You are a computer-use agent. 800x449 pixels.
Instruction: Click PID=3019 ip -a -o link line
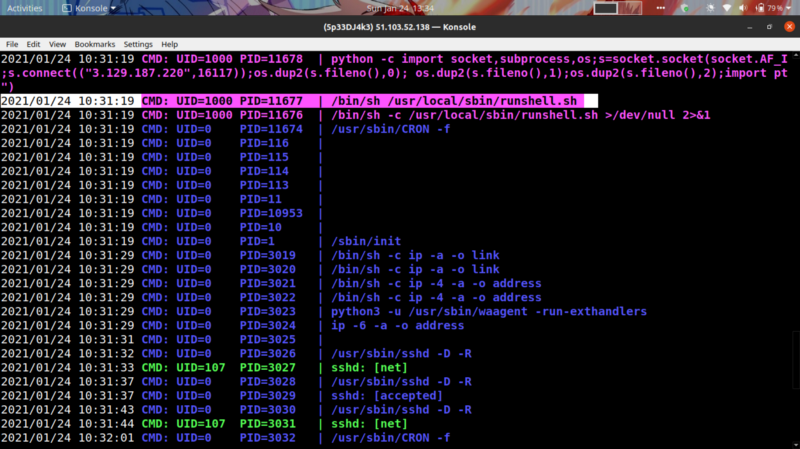tap(250, 256)
